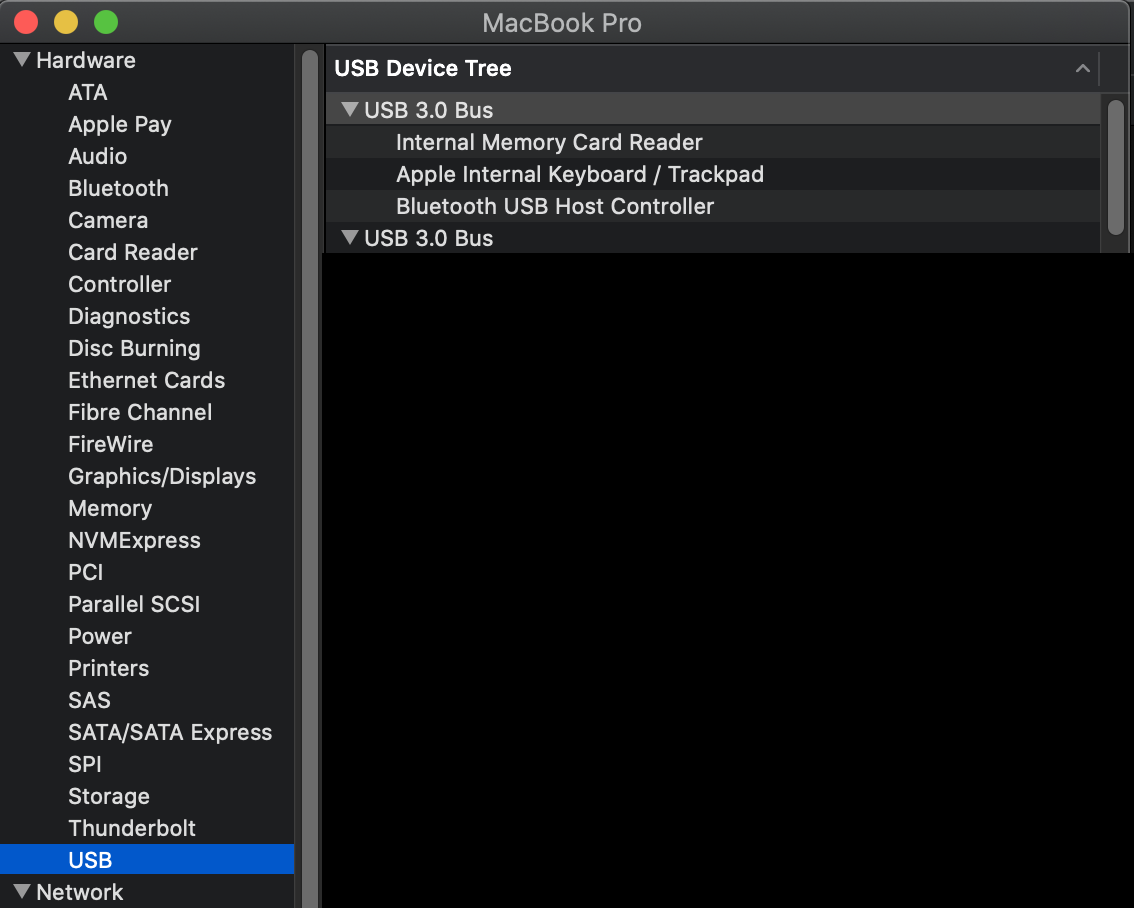Open the NVMExpress category
Image resolution: width=1134 pixels, height=908 pixels.
point(134,540)
